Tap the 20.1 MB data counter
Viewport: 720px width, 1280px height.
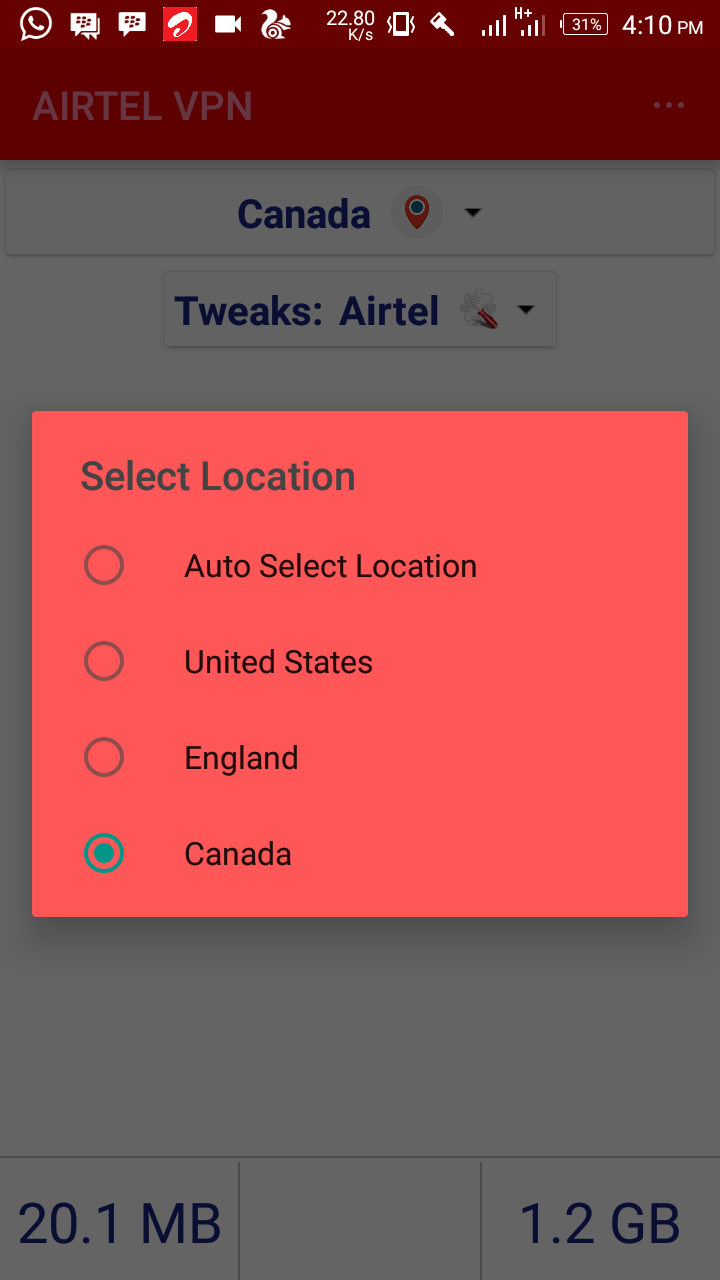[x=120, y=1223]
